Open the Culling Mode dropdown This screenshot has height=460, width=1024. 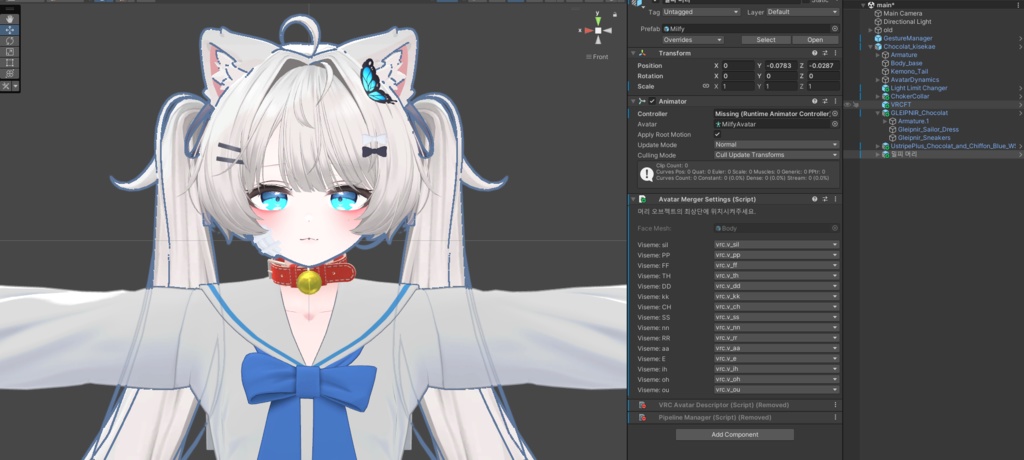coord(776,155)
